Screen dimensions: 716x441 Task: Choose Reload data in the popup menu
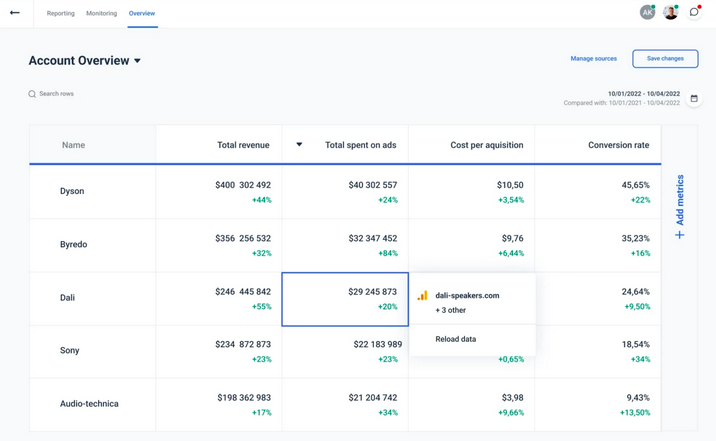(x=456, y=339)
